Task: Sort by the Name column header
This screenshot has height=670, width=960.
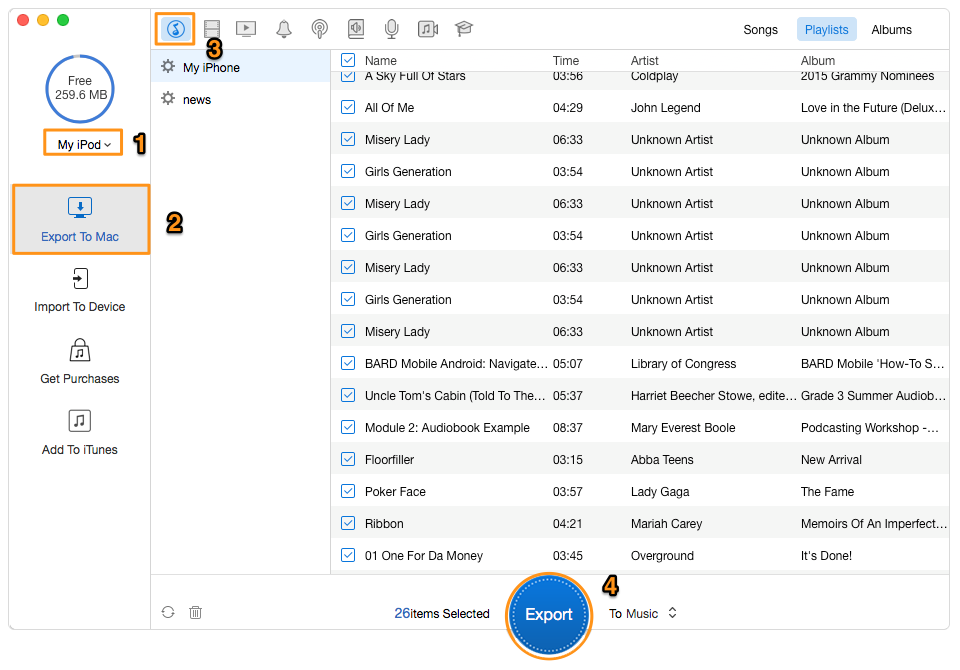Action: click(381, 61)
